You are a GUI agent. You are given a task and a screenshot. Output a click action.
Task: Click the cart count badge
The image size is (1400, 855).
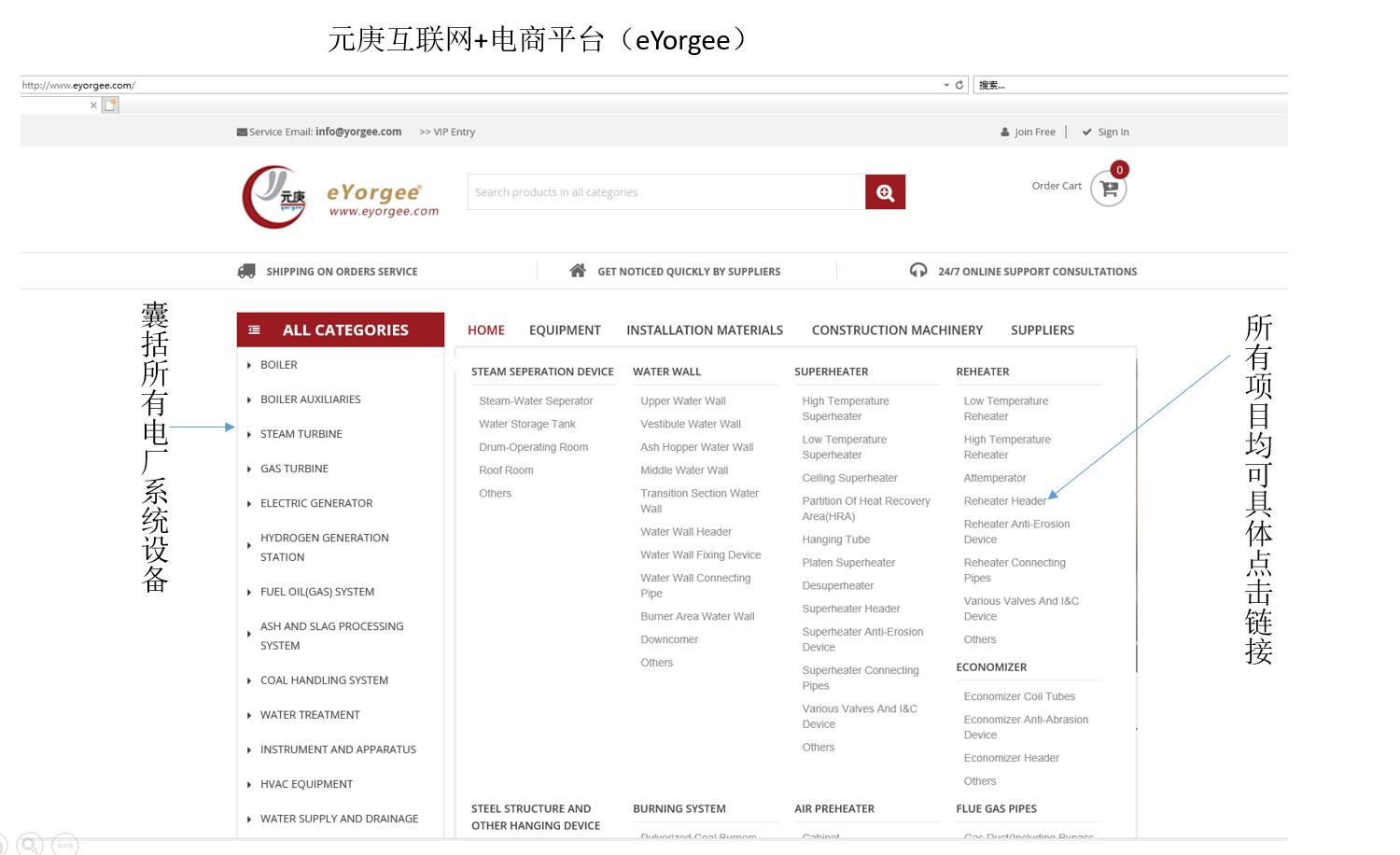(1119, 170)
